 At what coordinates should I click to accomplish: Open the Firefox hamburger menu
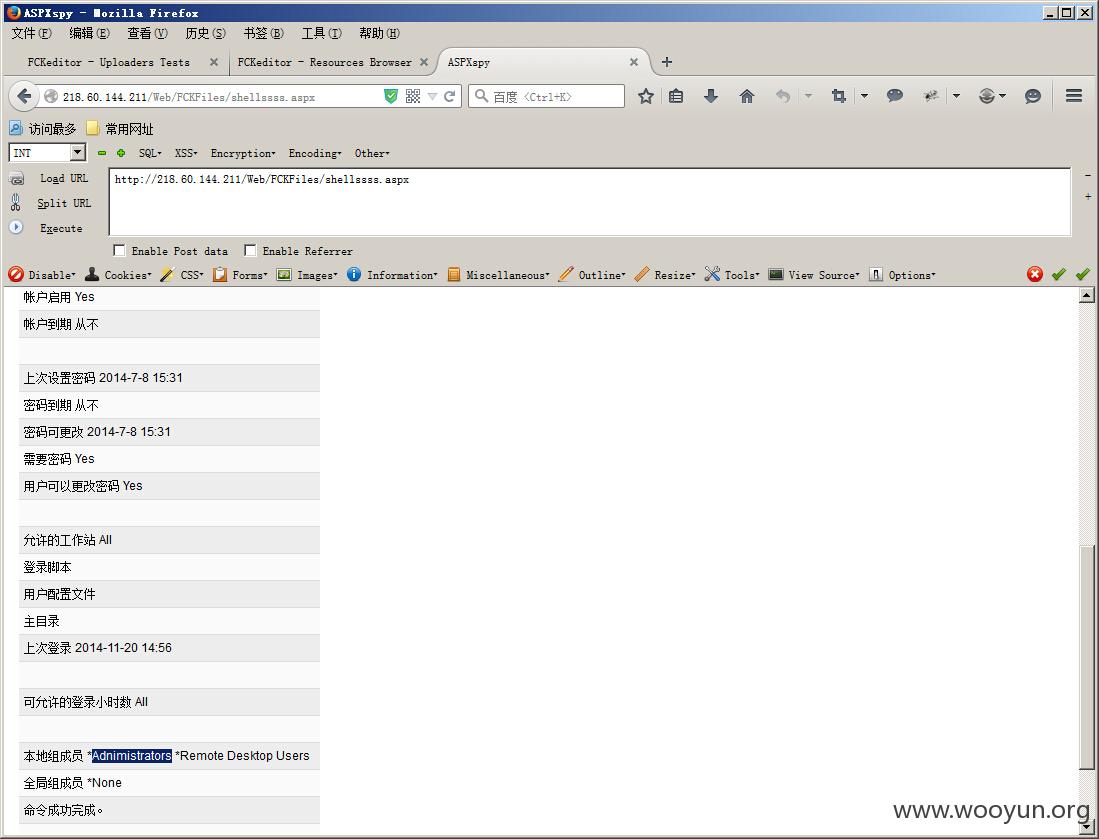(1074, 95)
